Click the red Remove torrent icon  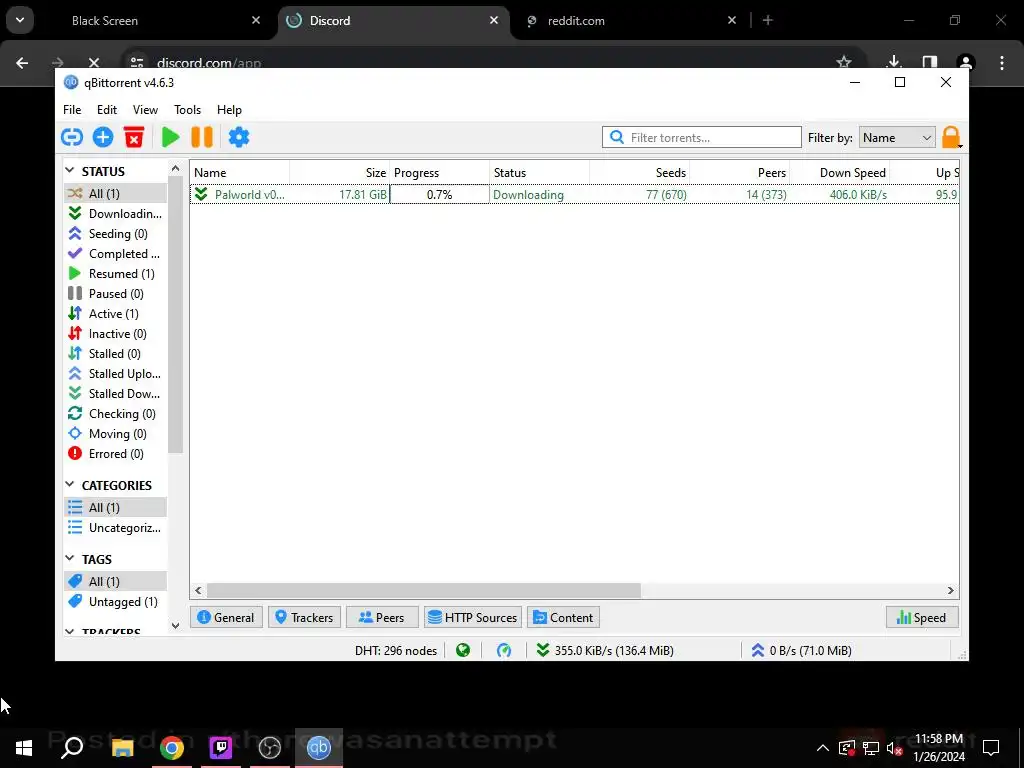tap(134, 137)
